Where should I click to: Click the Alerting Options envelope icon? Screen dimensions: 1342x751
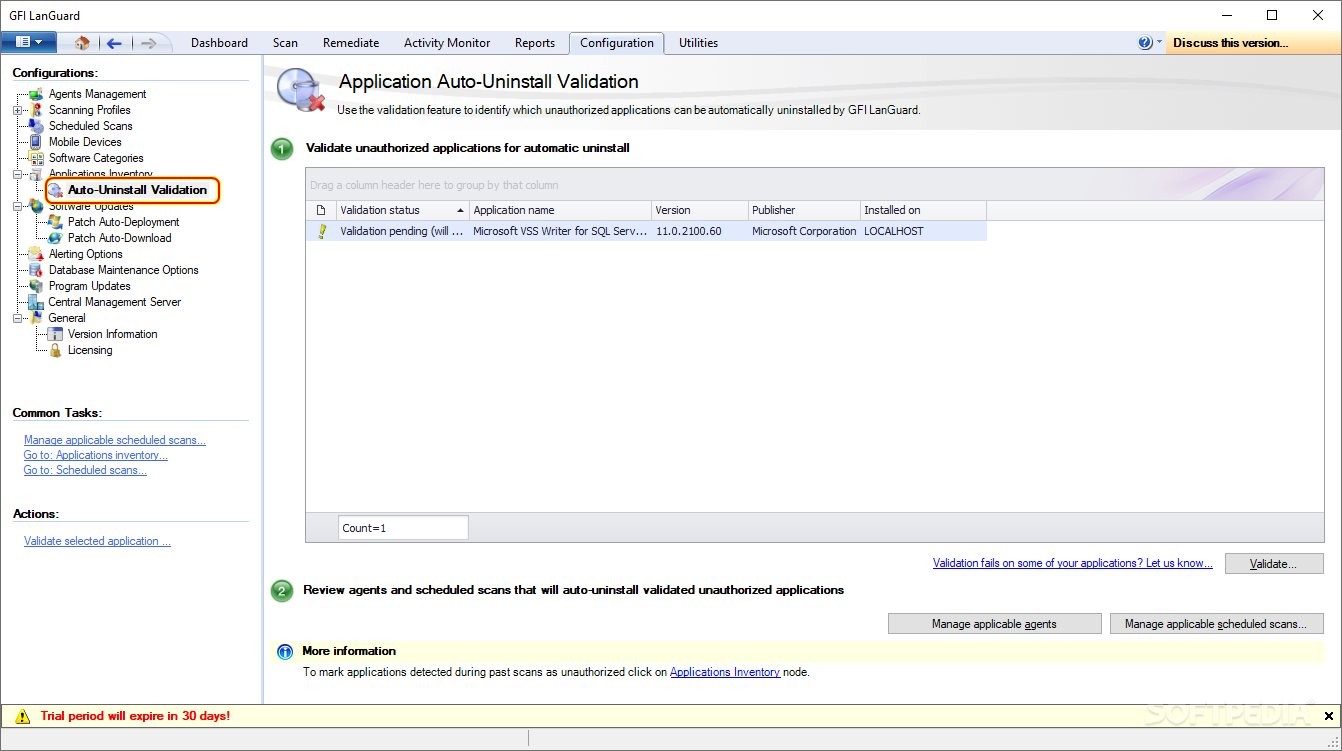[37, 254]
